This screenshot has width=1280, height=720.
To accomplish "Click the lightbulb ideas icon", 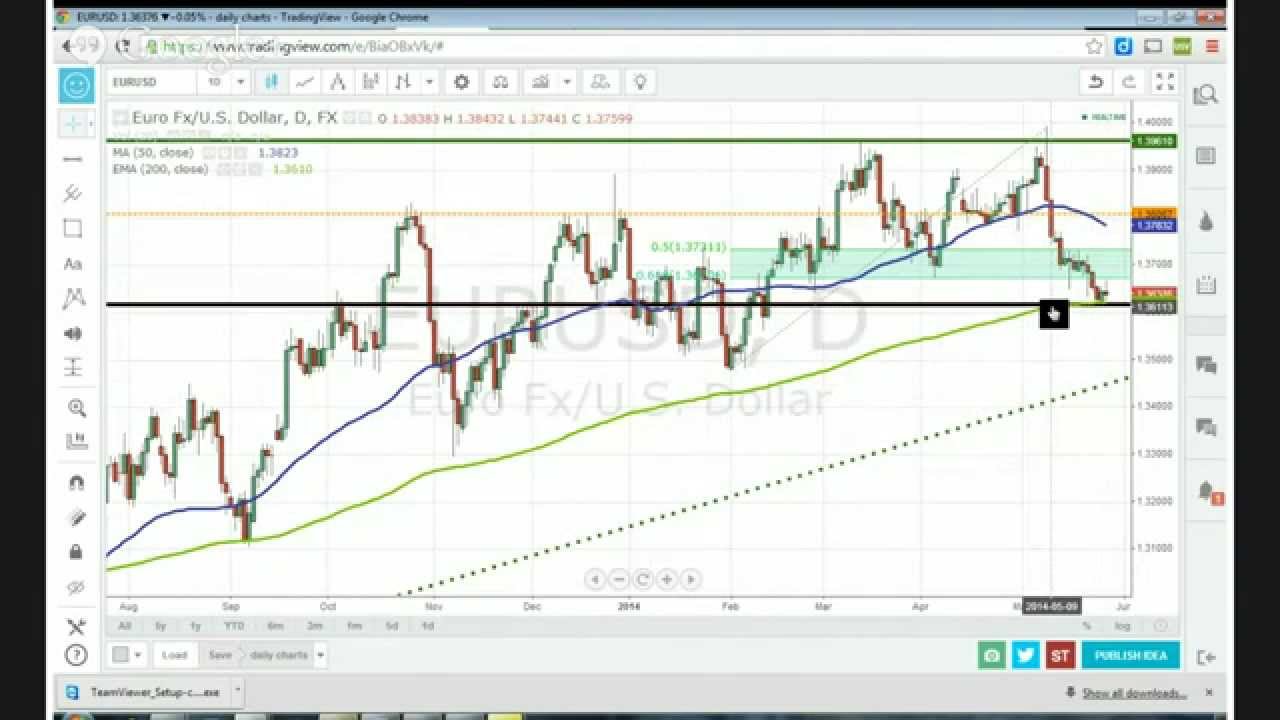I will click(640, 82).
